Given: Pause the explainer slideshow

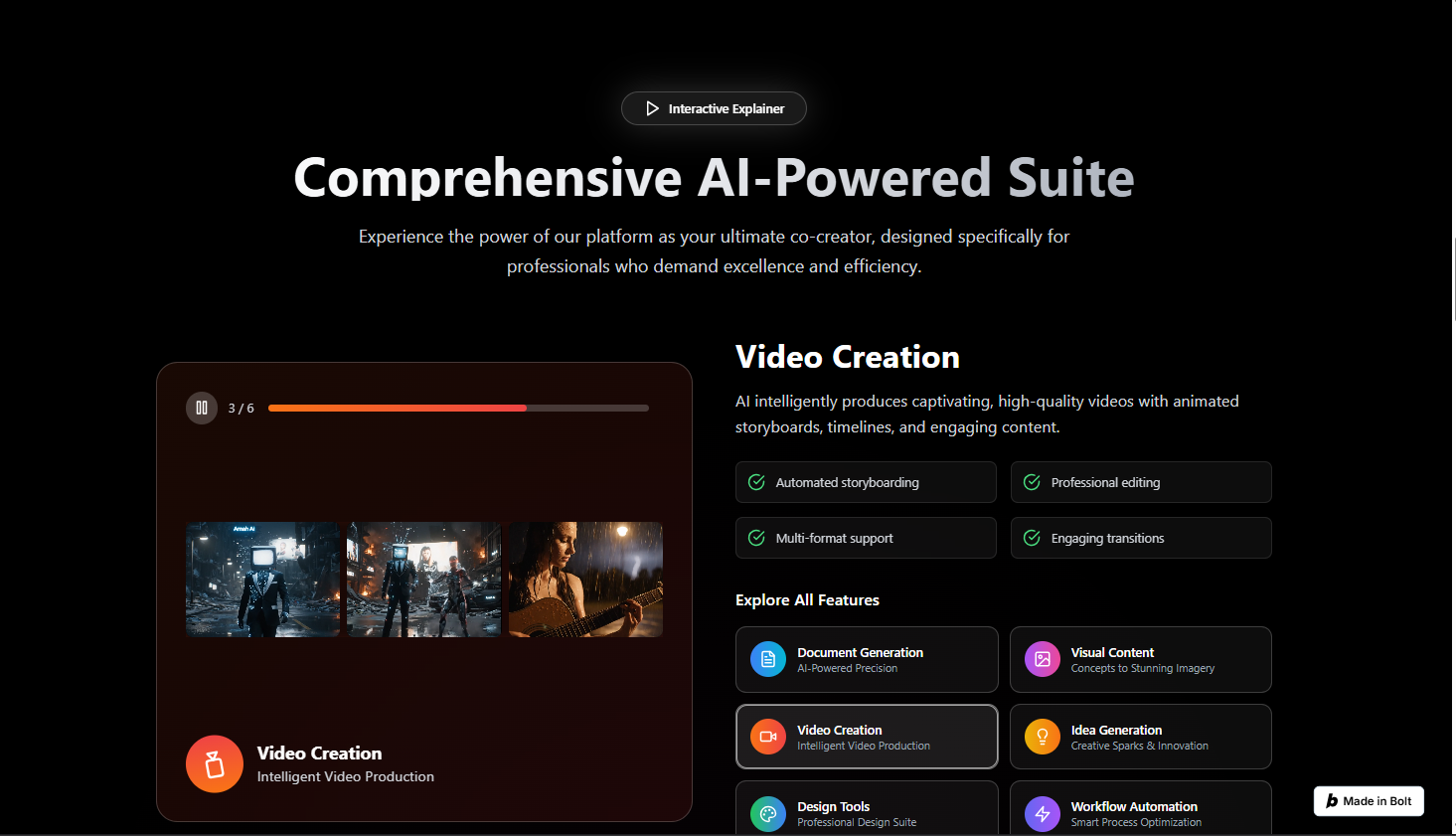Looking at the screenshot, I should coord(202,408).
